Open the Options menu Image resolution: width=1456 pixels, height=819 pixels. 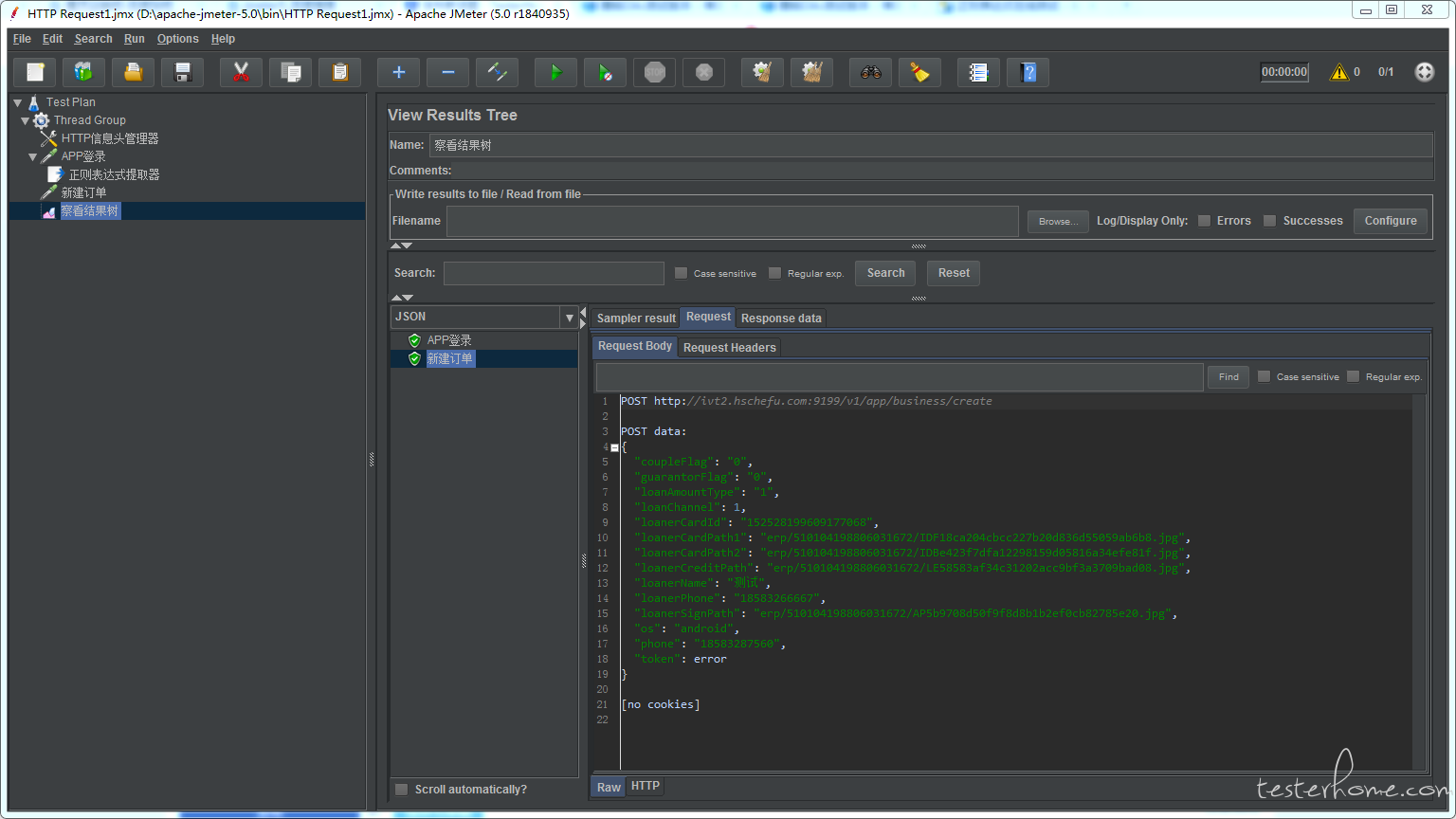click(x=178, y=39)
